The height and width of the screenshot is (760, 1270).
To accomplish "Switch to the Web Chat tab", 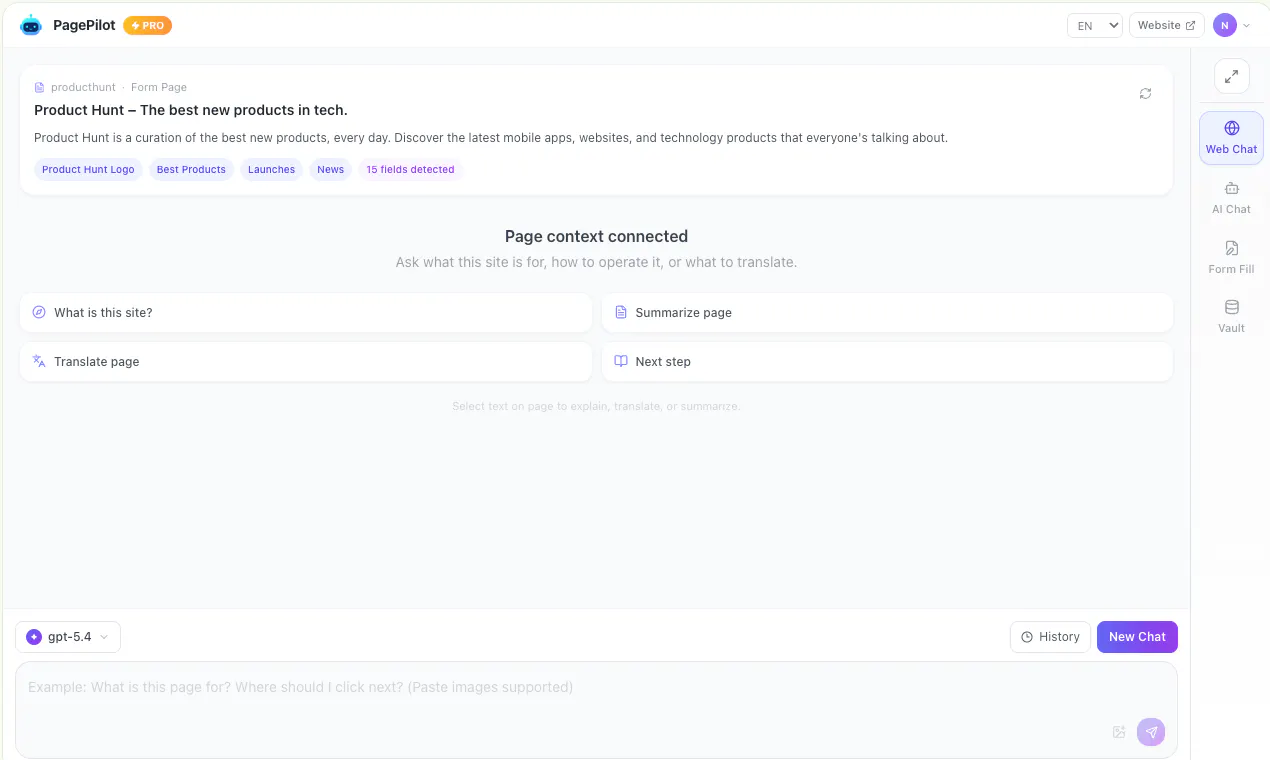I will point(1231,138).
